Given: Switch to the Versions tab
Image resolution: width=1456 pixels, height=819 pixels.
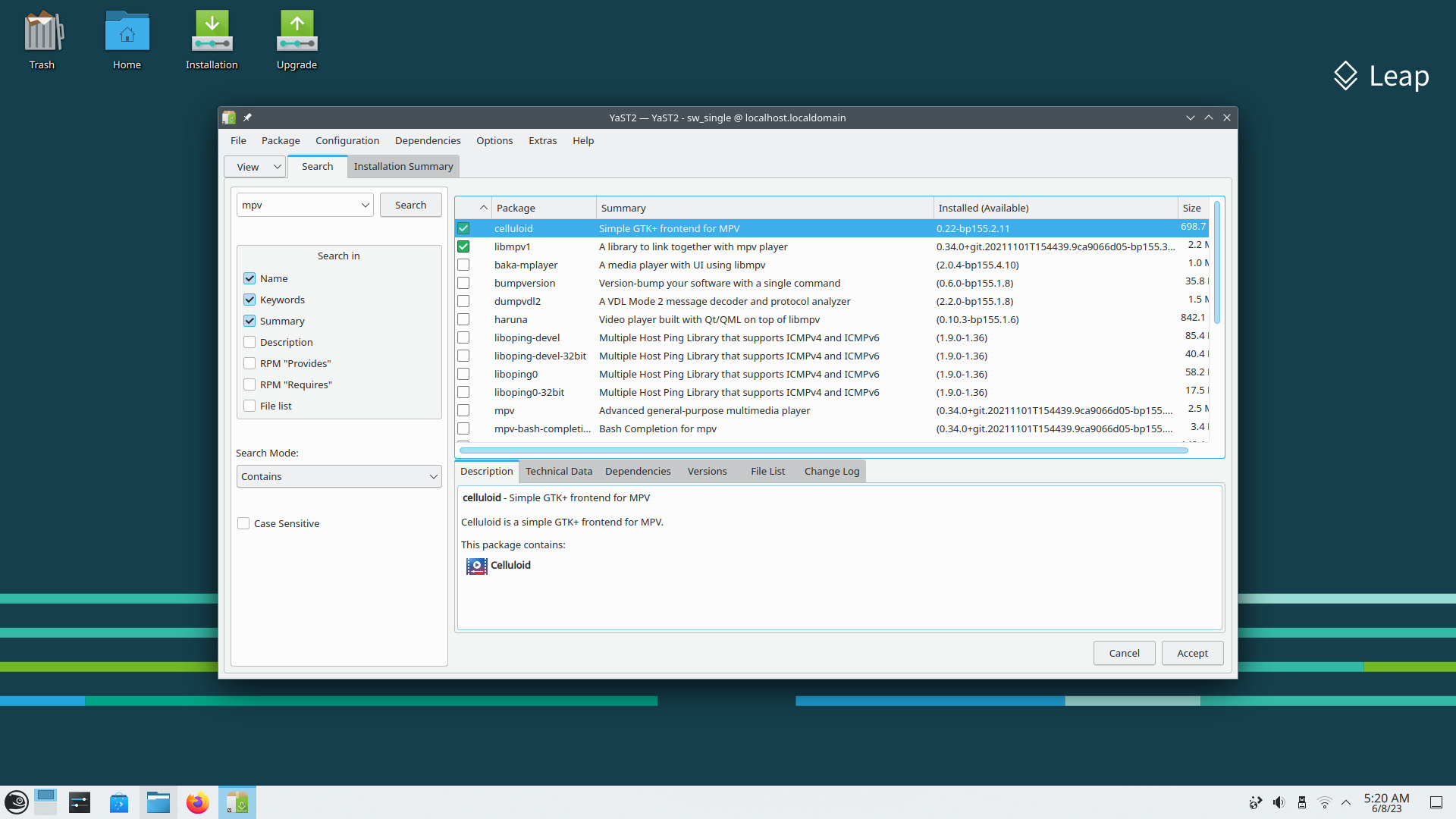Looking at the screenshot, I should click(707, 471).
